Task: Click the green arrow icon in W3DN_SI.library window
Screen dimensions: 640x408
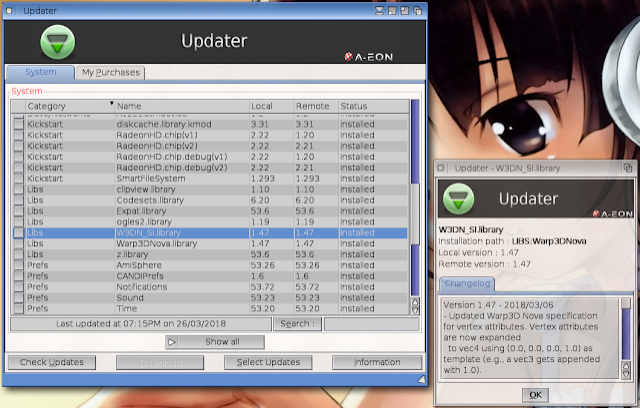Action: (x=458, y=200)
